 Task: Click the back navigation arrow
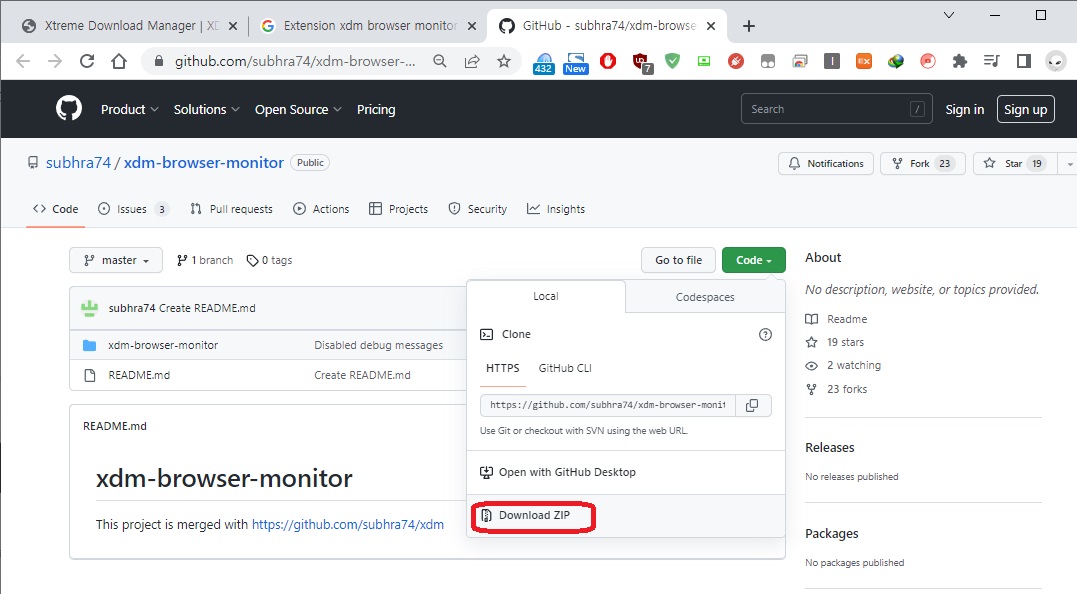pos(23,61)
